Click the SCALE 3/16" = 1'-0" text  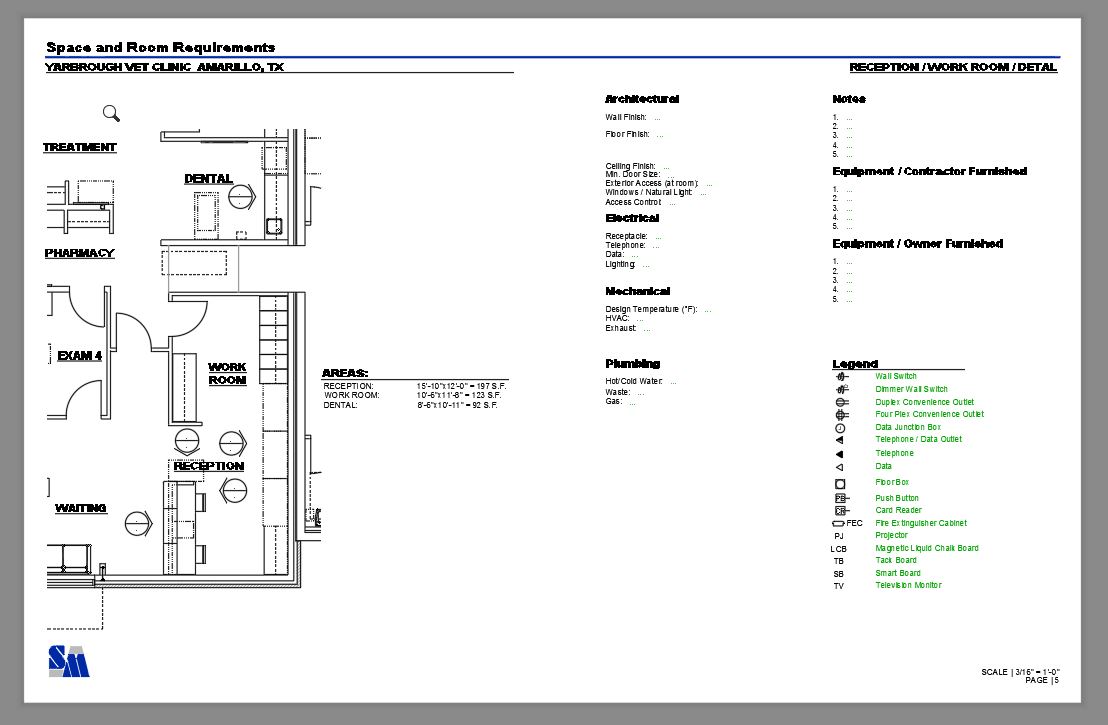pos(1019,672)
